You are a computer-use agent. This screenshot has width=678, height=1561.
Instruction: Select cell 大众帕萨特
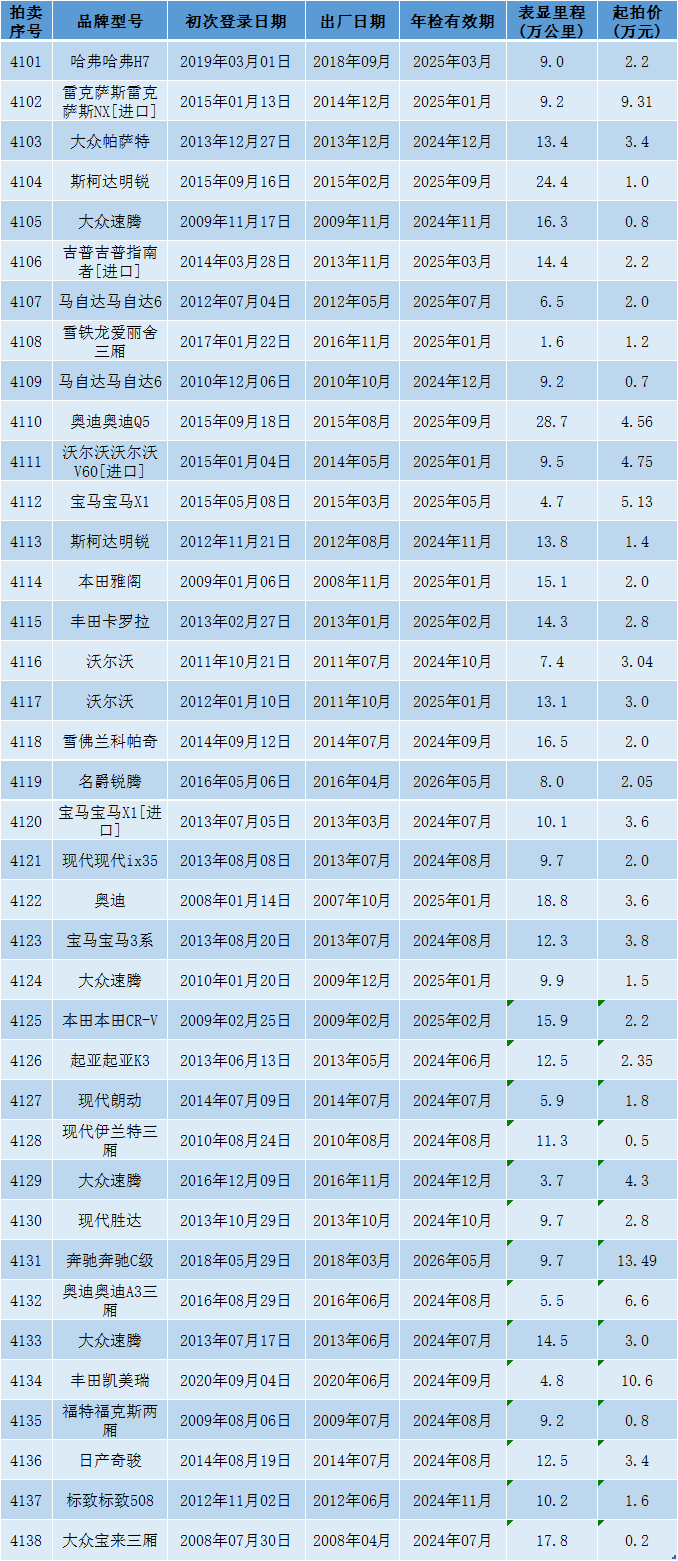110,142
